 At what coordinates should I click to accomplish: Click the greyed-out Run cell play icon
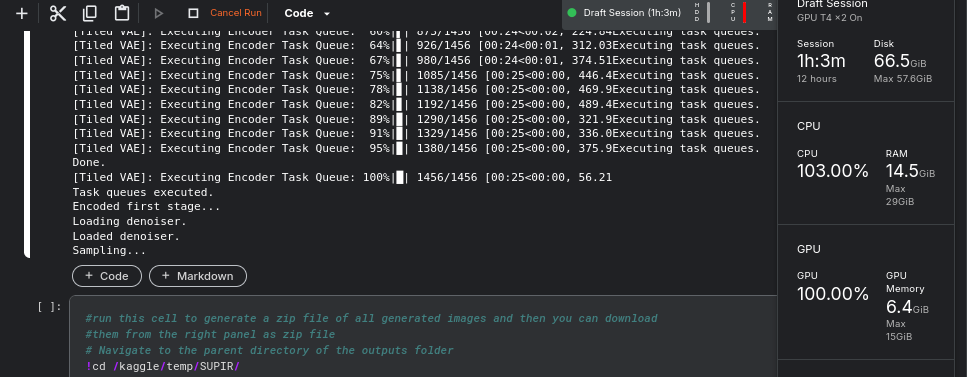pyautogui.click(x=158, y=13)
